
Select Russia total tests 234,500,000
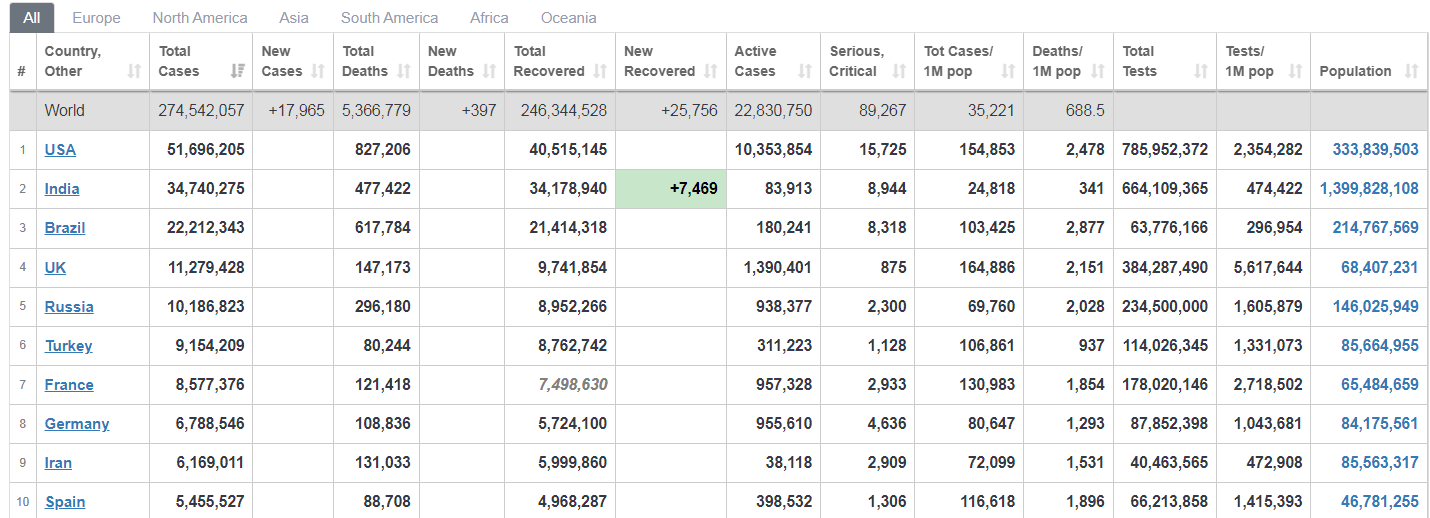click(1165, 306)
